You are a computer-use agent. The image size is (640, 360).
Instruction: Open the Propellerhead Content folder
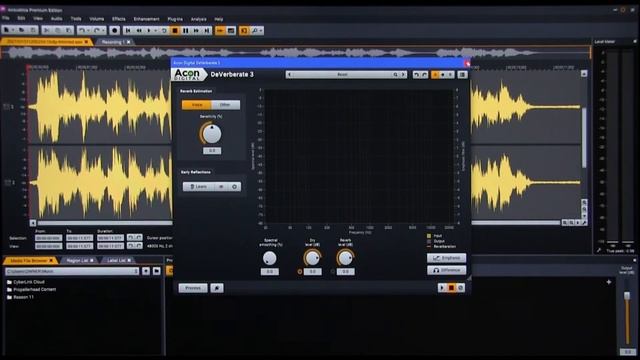pyautogui.click(x=35, y=289)
